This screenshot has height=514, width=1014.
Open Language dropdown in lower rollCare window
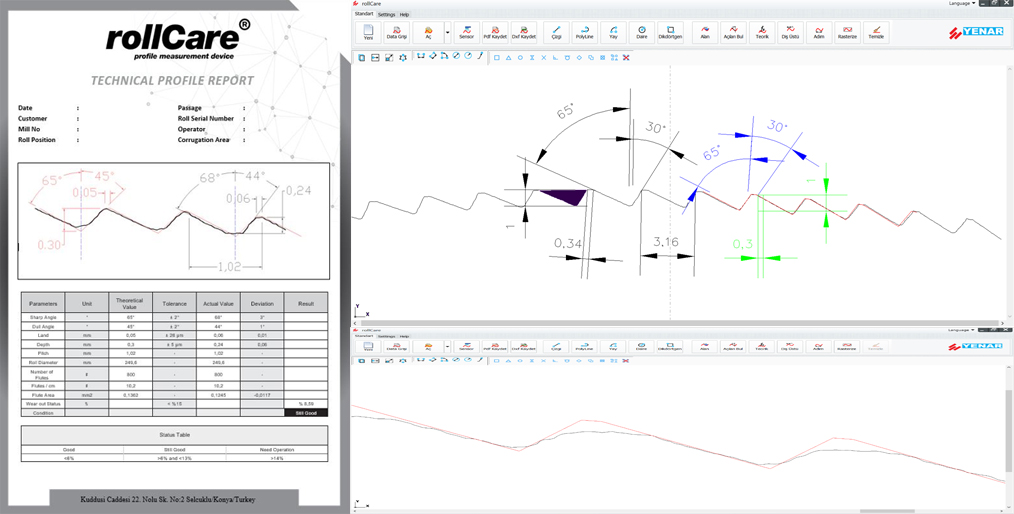[x=963, y=330]
